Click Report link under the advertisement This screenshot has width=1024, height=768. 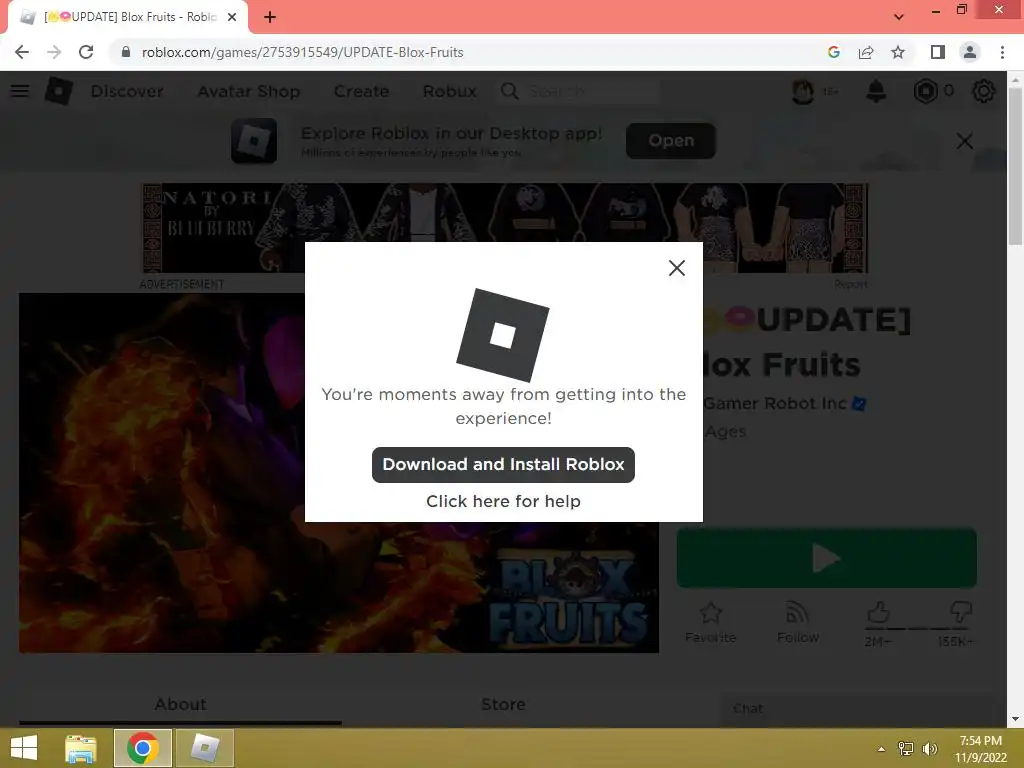(x=850, y=284)
